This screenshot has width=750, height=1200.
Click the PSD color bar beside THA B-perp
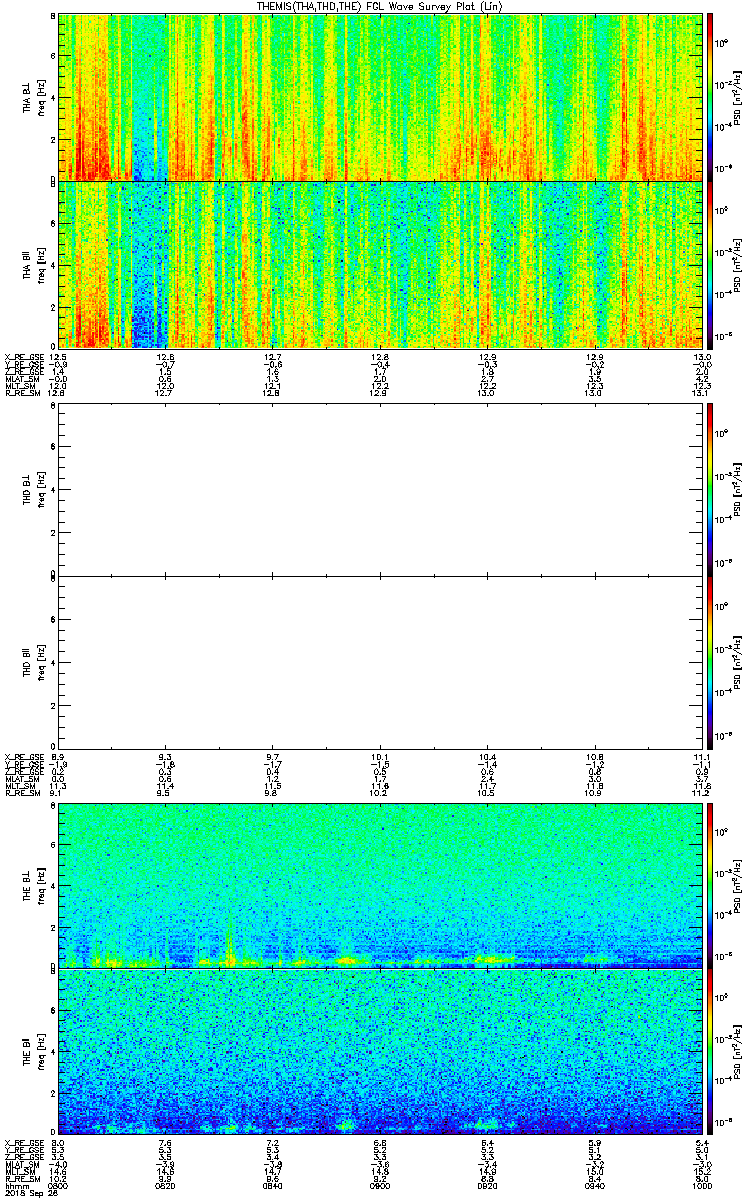[x=711, y=97]
